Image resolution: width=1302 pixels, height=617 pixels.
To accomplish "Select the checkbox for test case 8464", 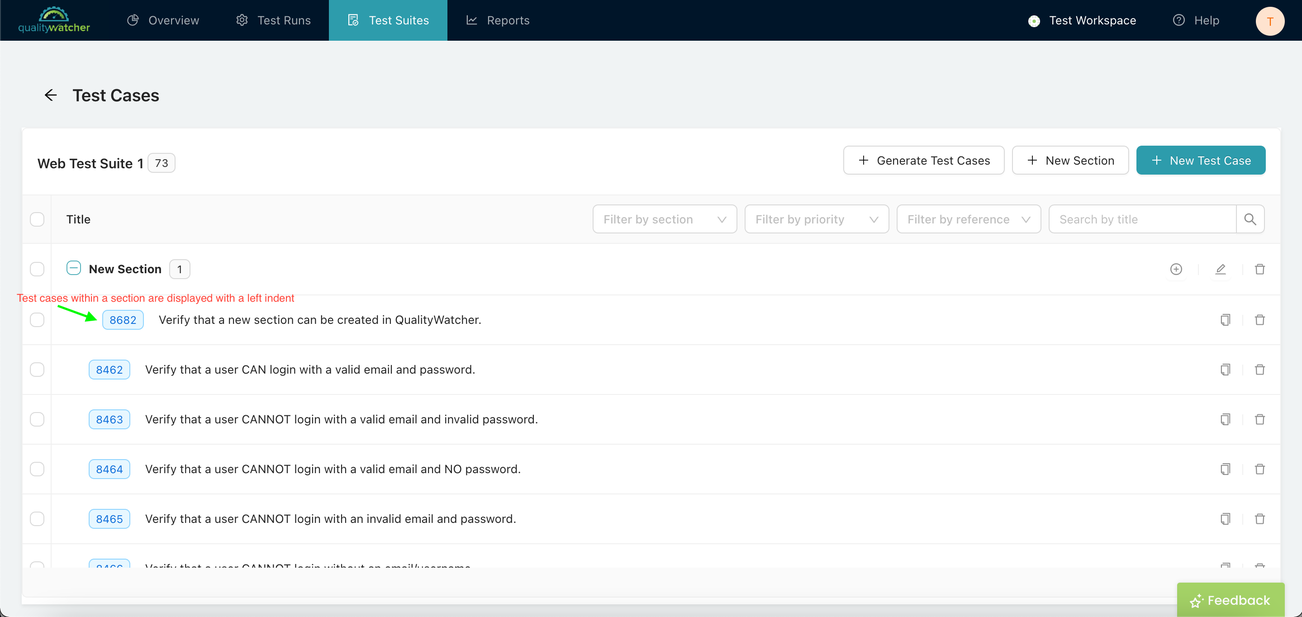I will (x=37, y=469).
